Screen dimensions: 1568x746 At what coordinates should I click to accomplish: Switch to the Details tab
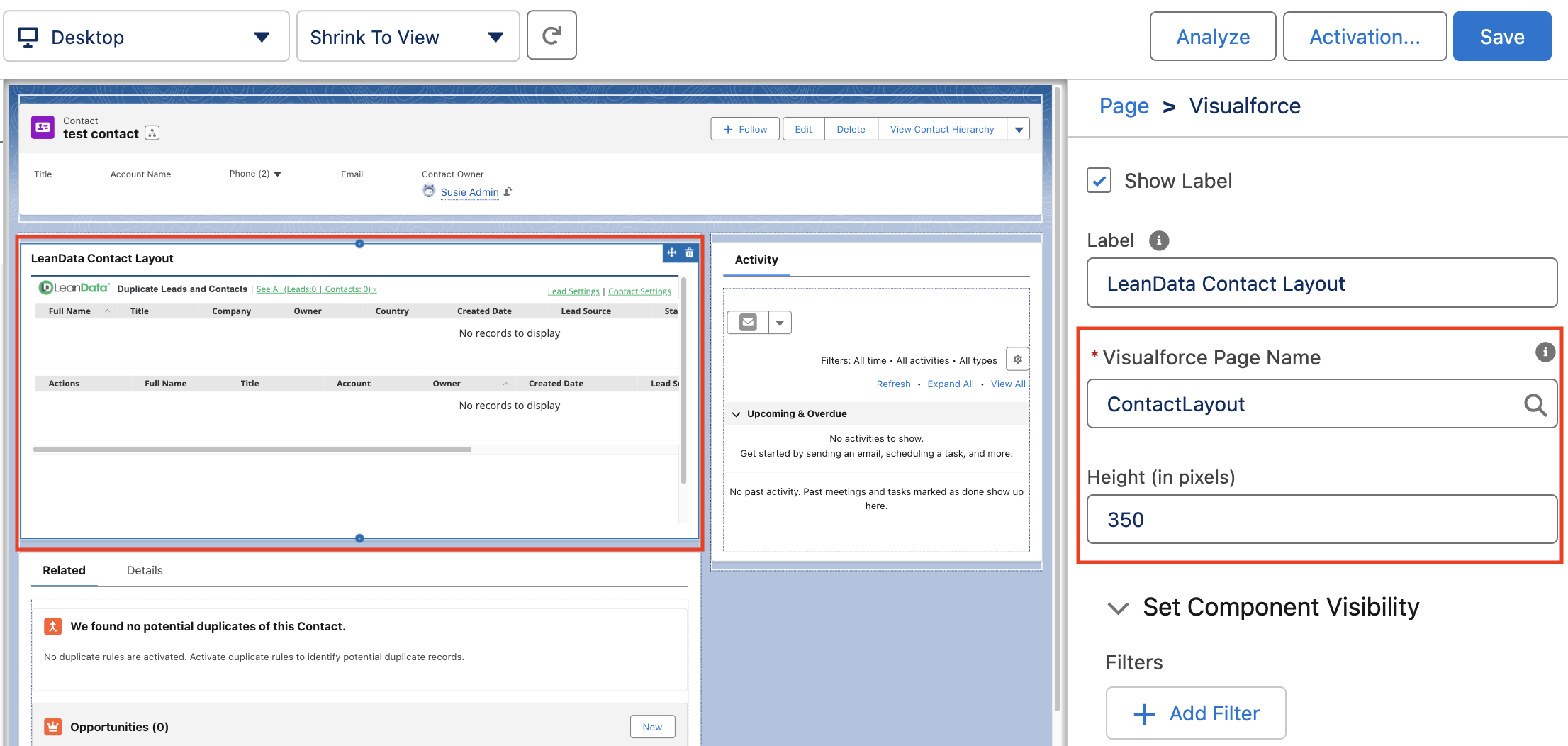[x=145, y=571]
